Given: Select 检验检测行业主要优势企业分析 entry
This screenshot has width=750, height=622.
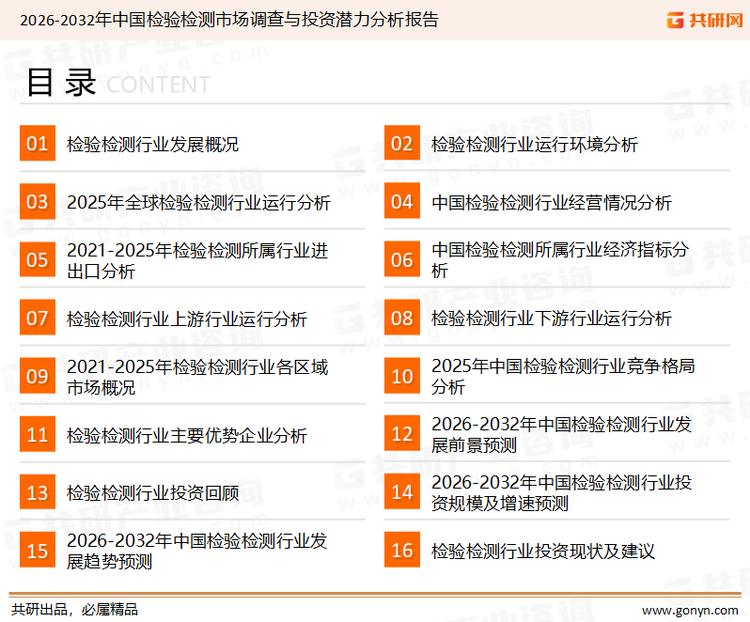Looking at the screenshot, I should pyautogui.click(x=187, y=435).
